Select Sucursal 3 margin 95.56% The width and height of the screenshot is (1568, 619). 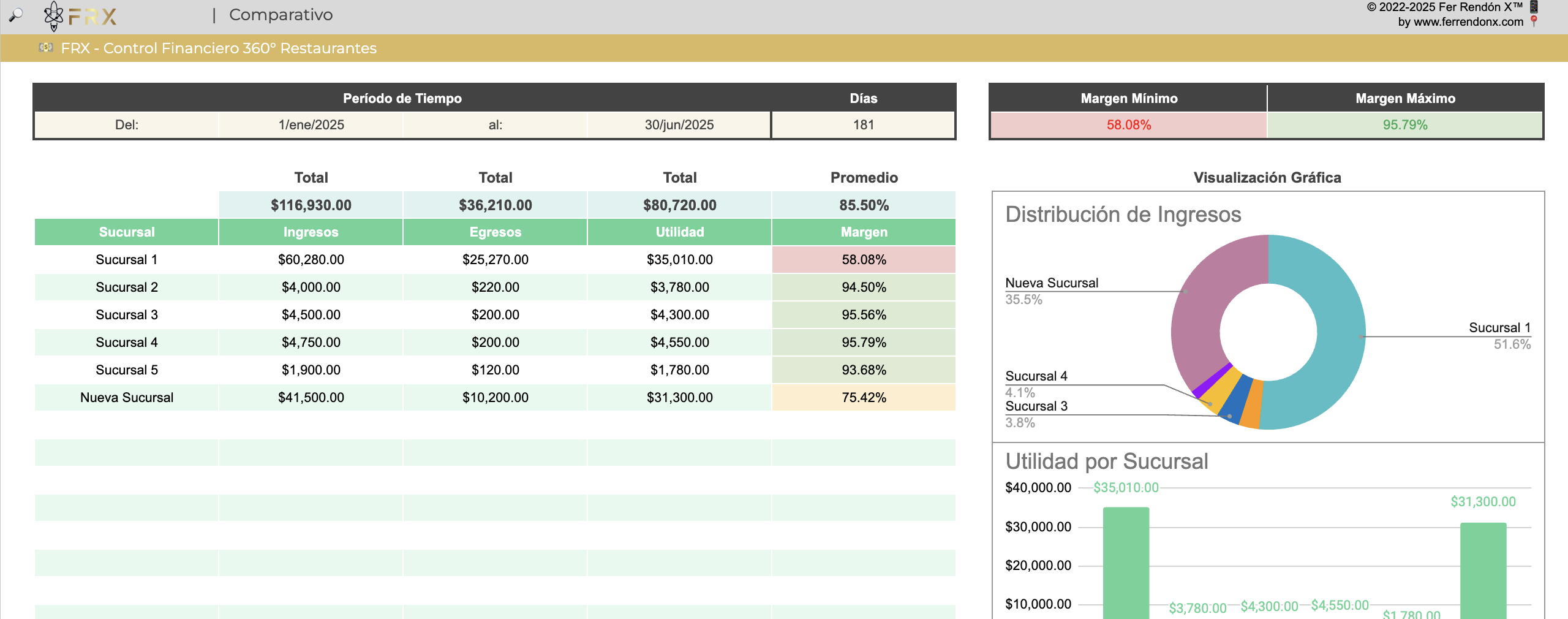click(x=864, y=315)
